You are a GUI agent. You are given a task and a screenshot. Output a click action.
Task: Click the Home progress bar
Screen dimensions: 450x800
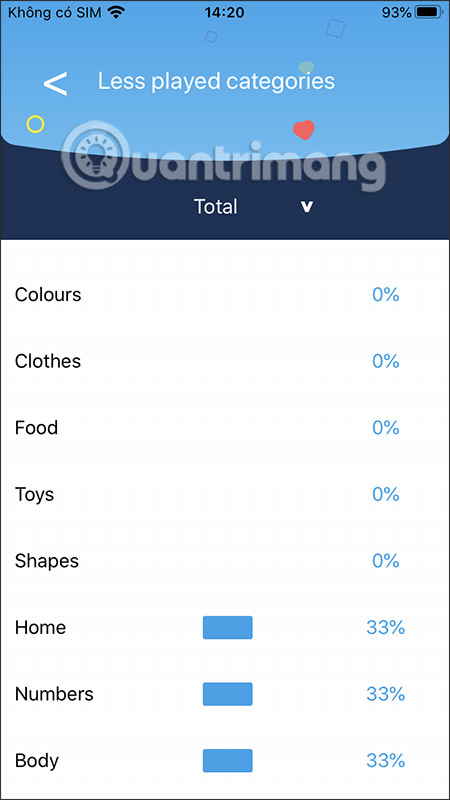(x=228, y=628)
